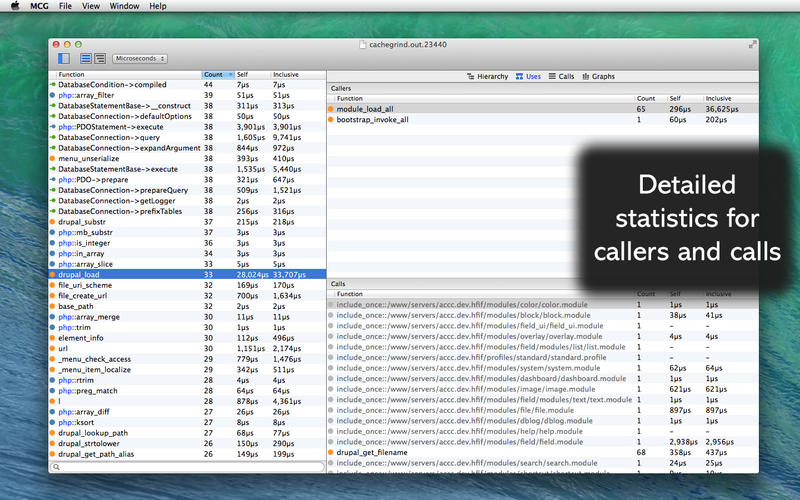Viewport: 800px width, 500px height.
Task: Select the menu_unserialize function row
Action: pyautogui.click(x=187, y=159)
